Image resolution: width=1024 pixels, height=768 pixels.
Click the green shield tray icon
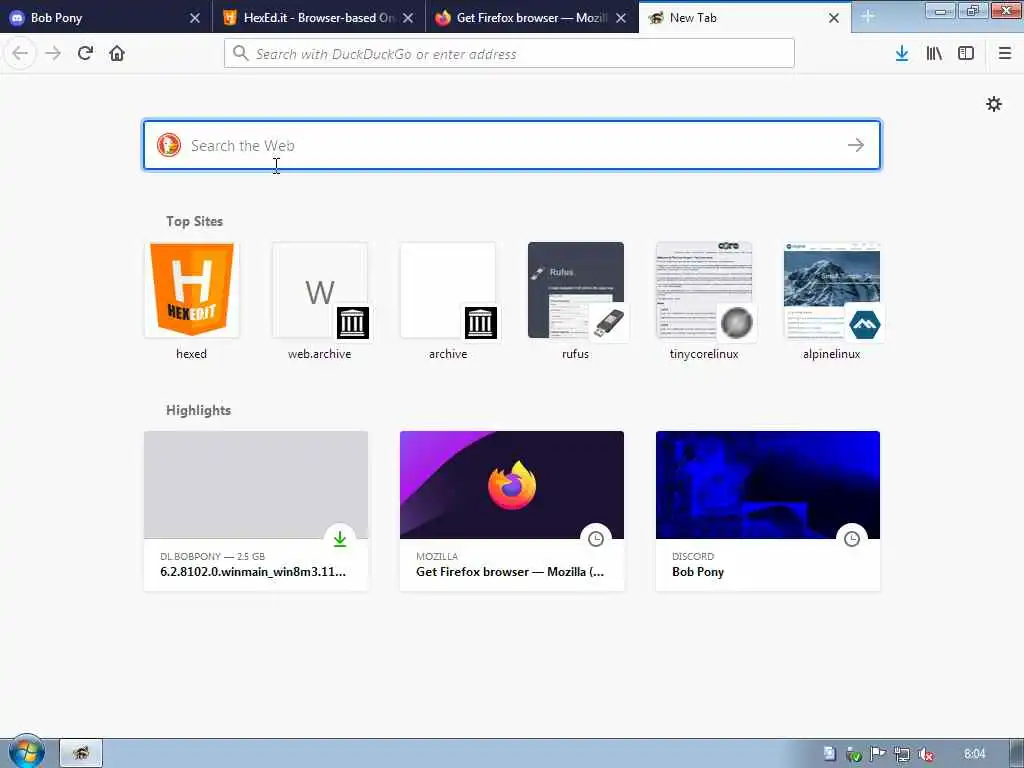854,754
